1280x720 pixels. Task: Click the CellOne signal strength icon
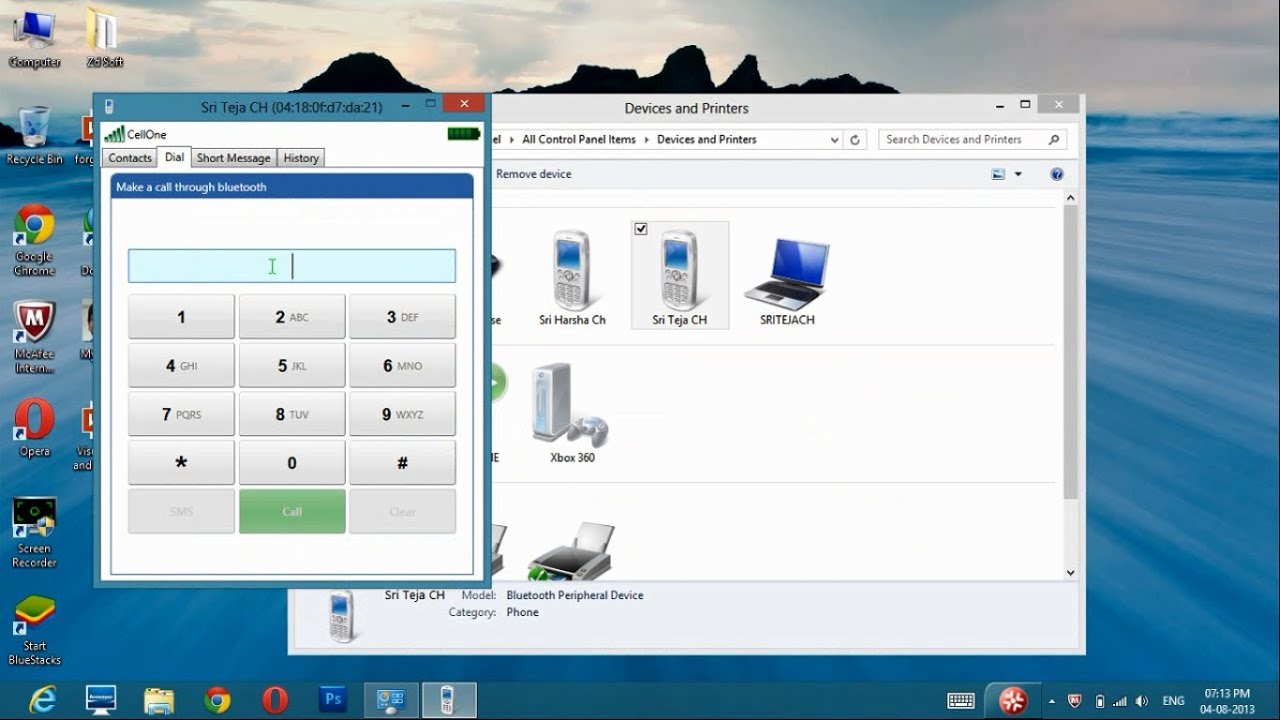click(114, 134)
